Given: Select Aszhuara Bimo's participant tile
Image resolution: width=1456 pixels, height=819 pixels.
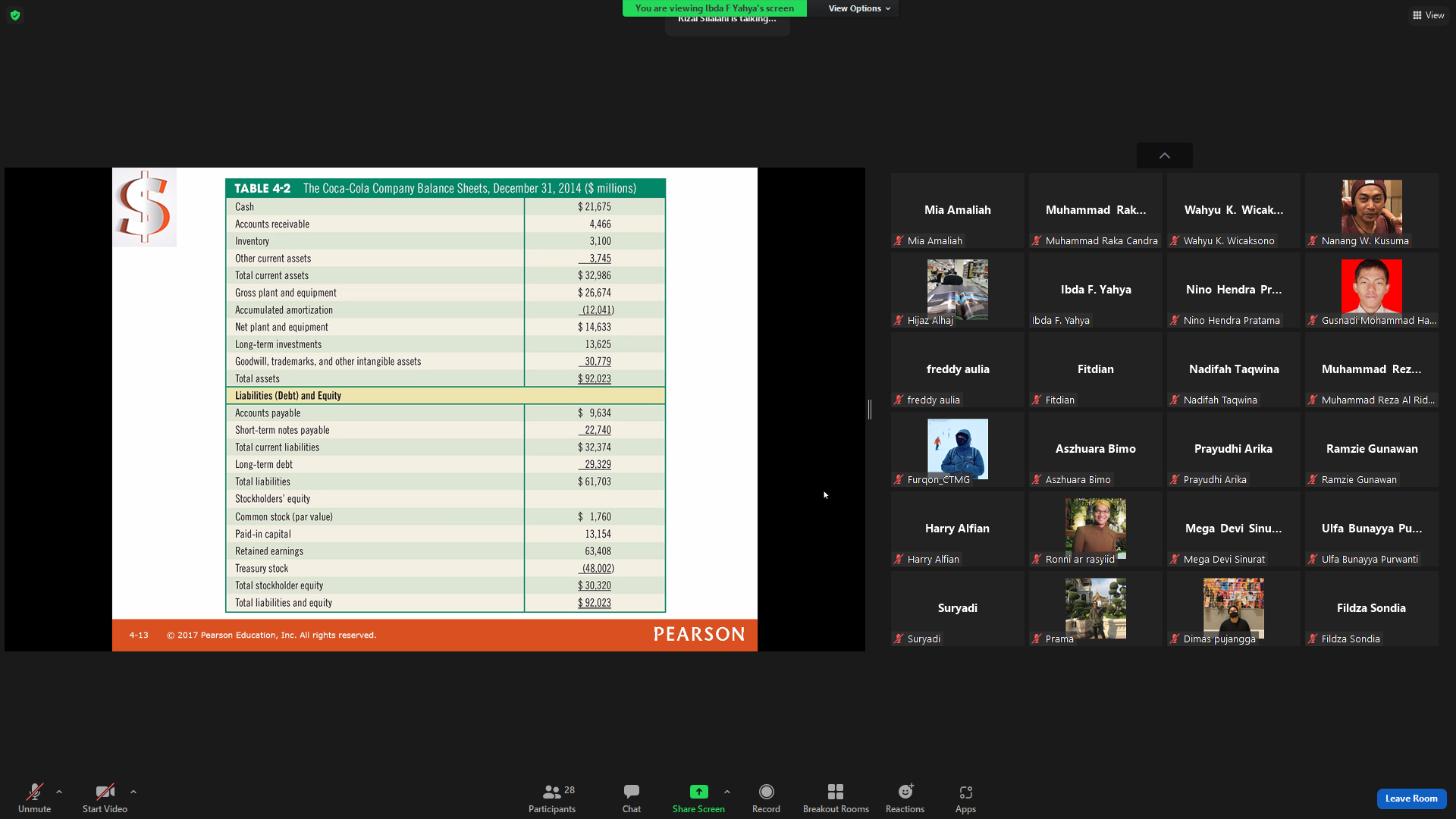Looking at the screenshot, I should click(x=1096, y=449).
